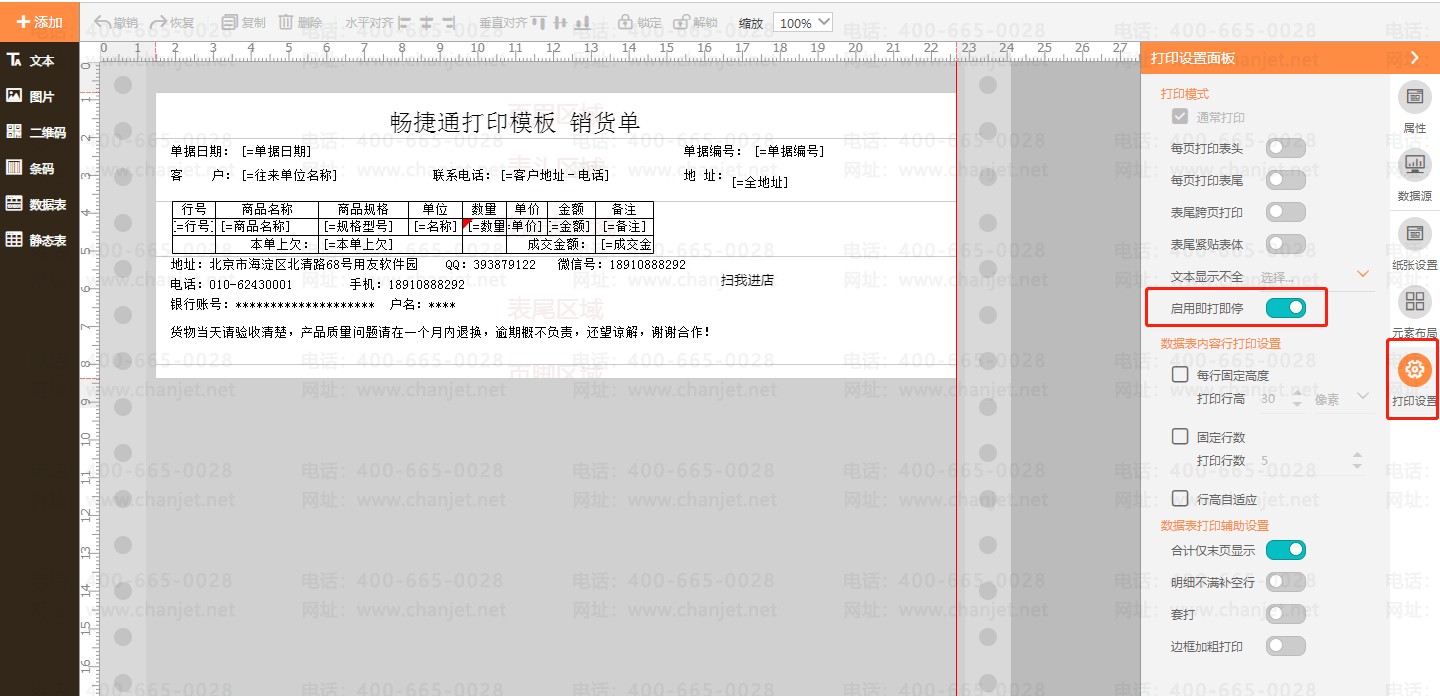Screen dimensions: 1440x696
Task: Select the 扫我进店 text element
Action: 747,280
